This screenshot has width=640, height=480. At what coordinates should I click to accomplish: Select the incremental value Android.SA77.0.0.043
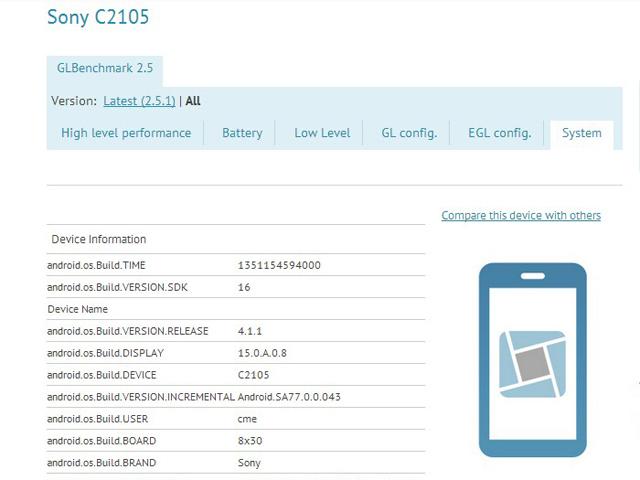[289, 397]
